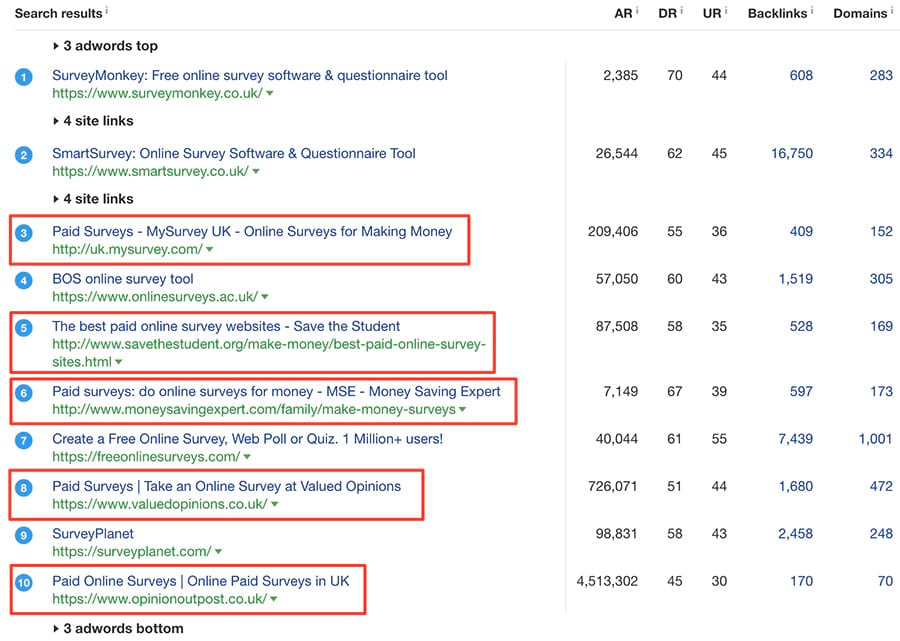Click the info icon next to UR
The height and width of the screenshot is (641, 900).
[x=726, y=11]
